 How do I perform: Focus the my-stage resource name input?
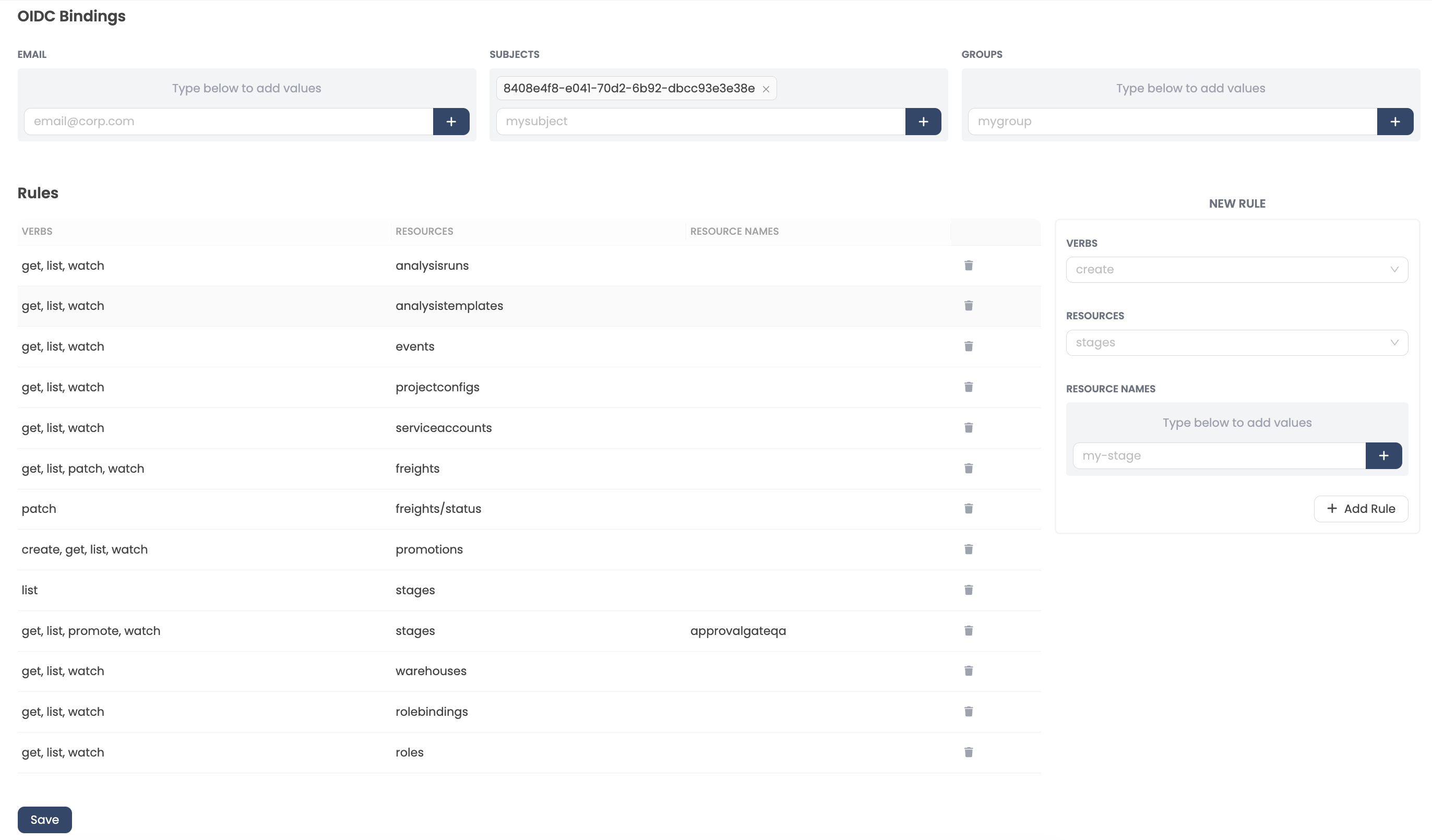[1219, 455]
